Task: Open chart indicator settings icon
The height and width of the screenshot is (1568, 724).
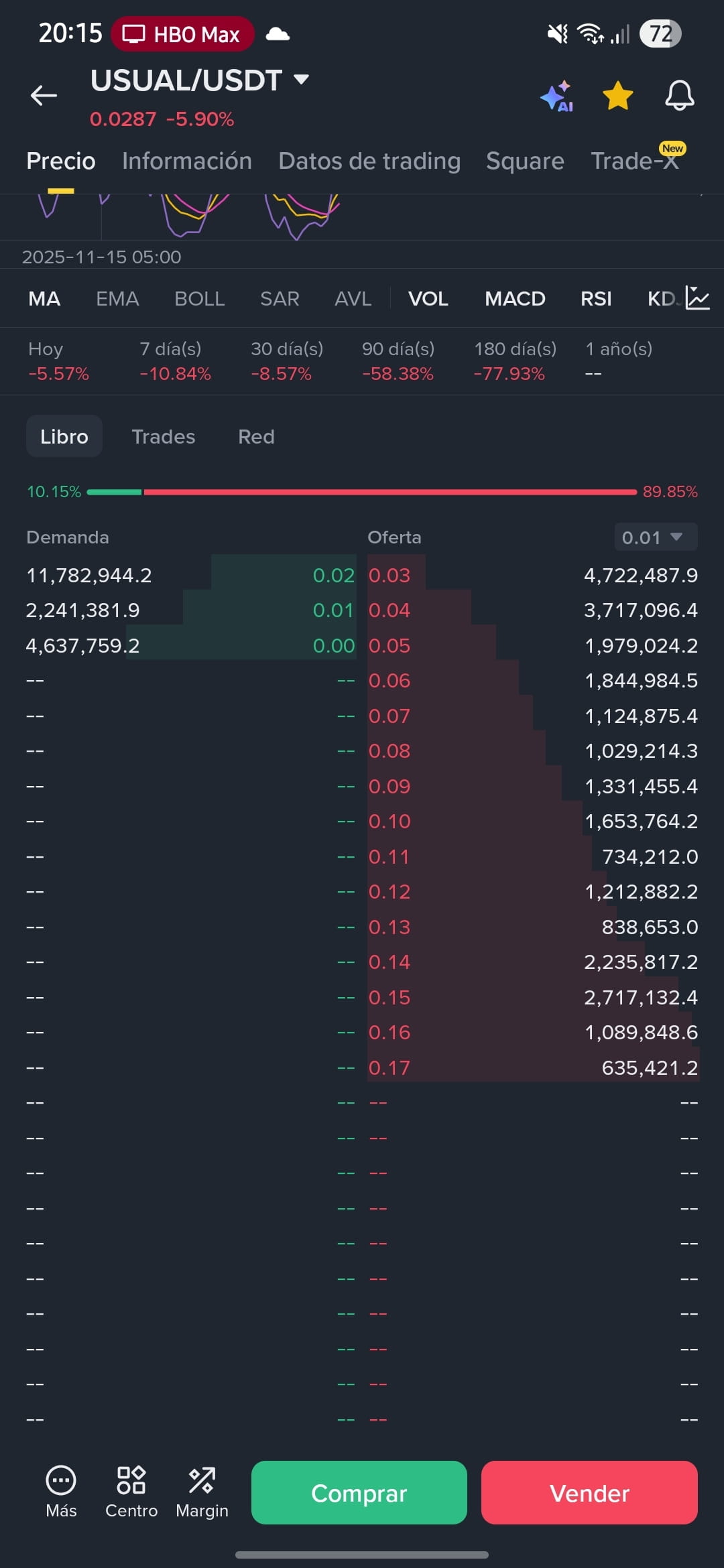Action: [x=697, y=298]
